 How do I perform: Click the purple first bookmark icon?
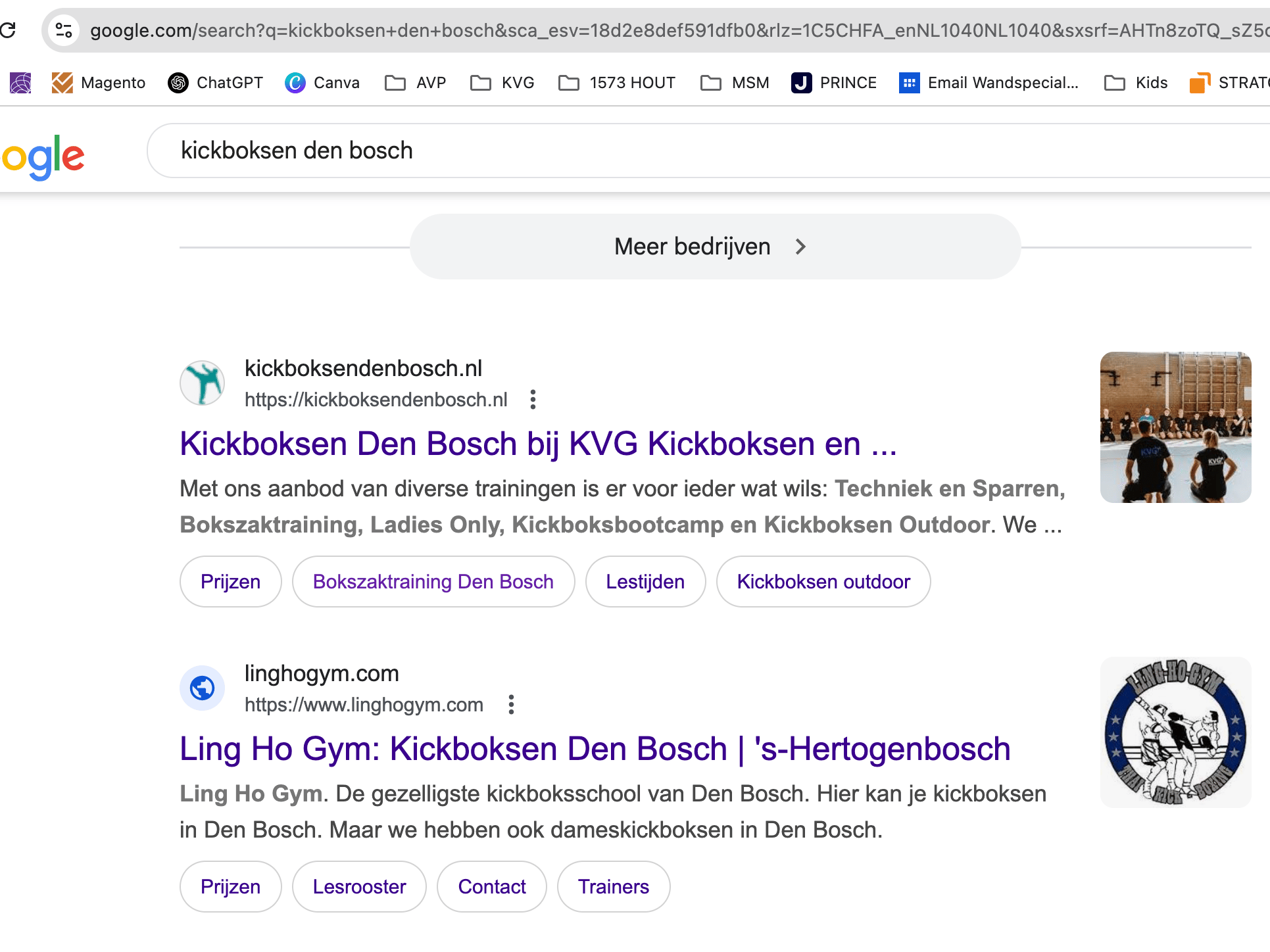[20, 83]
